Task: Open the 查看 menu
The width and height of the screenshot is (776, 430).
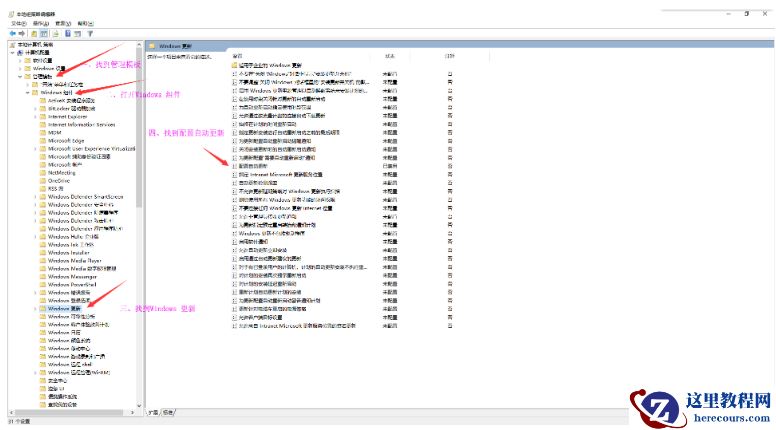Action: 63,23
